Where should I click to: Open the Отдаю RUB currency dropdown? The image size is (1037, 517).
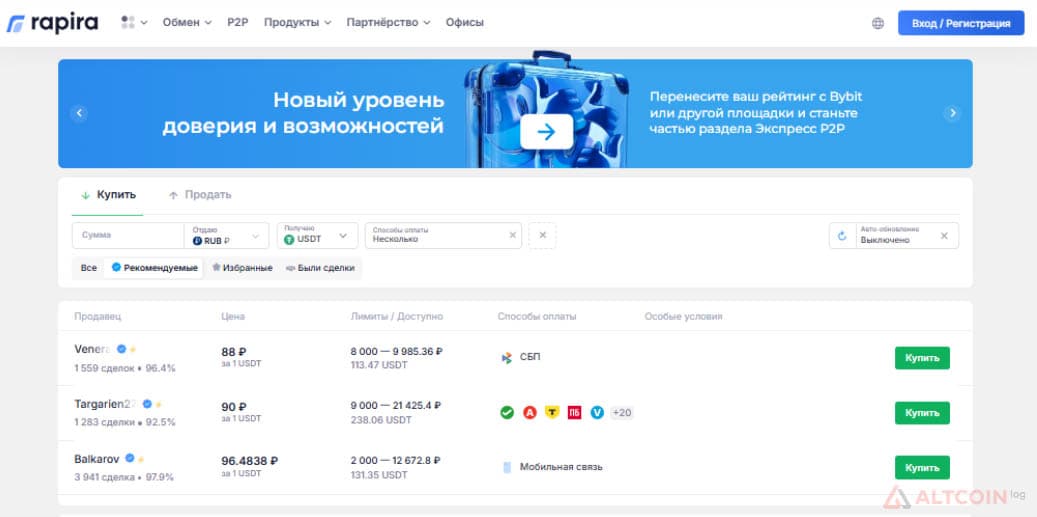pyautogui.click(x=226, y=235)
